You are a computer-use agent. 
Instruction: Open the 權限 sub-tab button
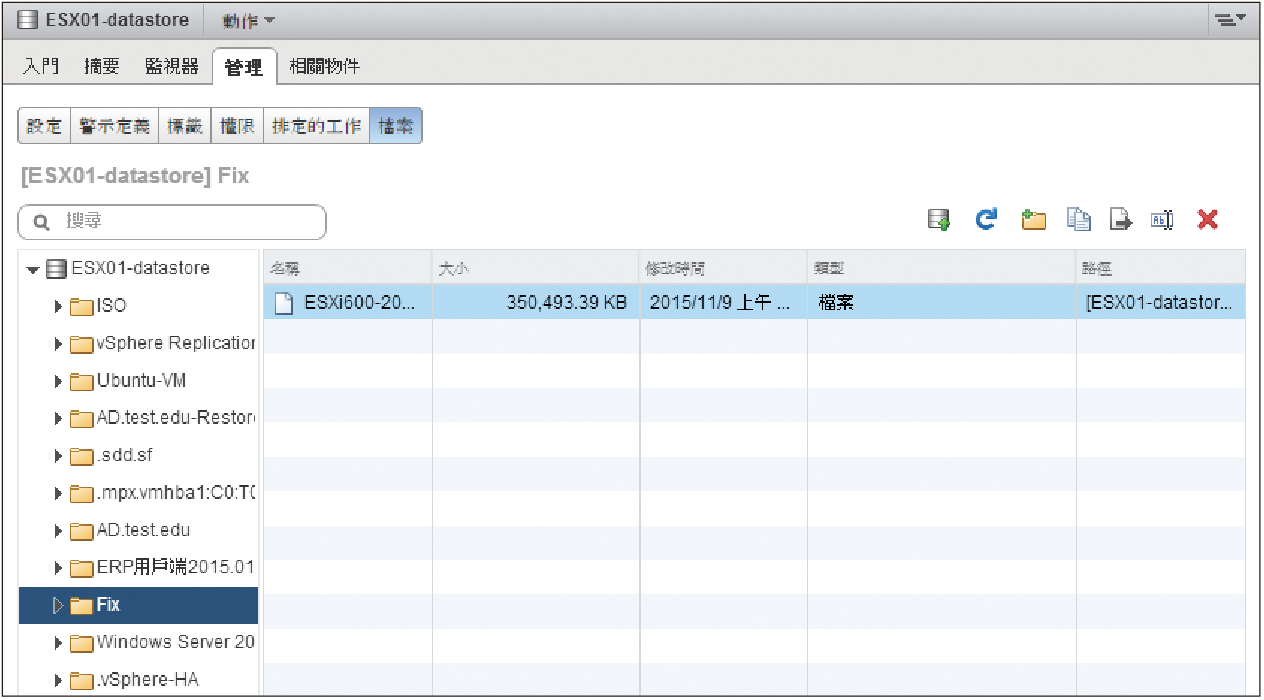point(237,127)
